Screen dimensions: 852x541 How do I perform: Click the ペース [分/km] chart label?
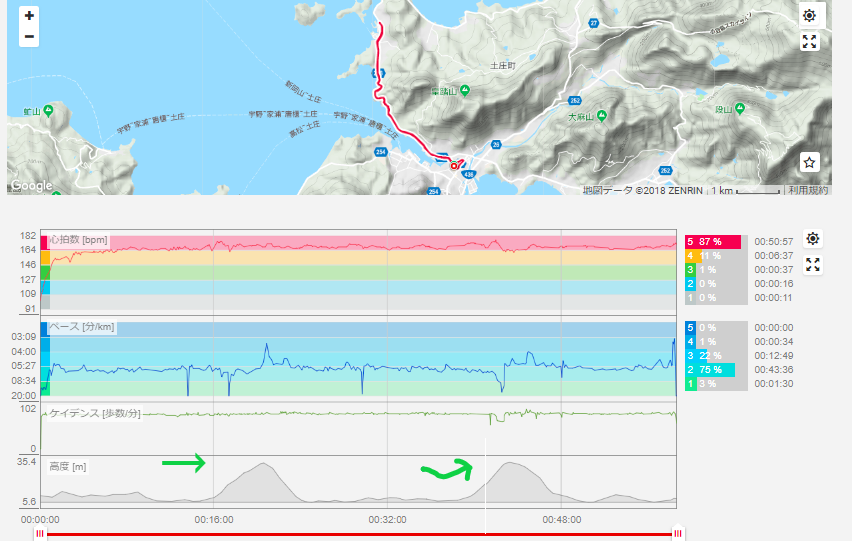[82, 327]
